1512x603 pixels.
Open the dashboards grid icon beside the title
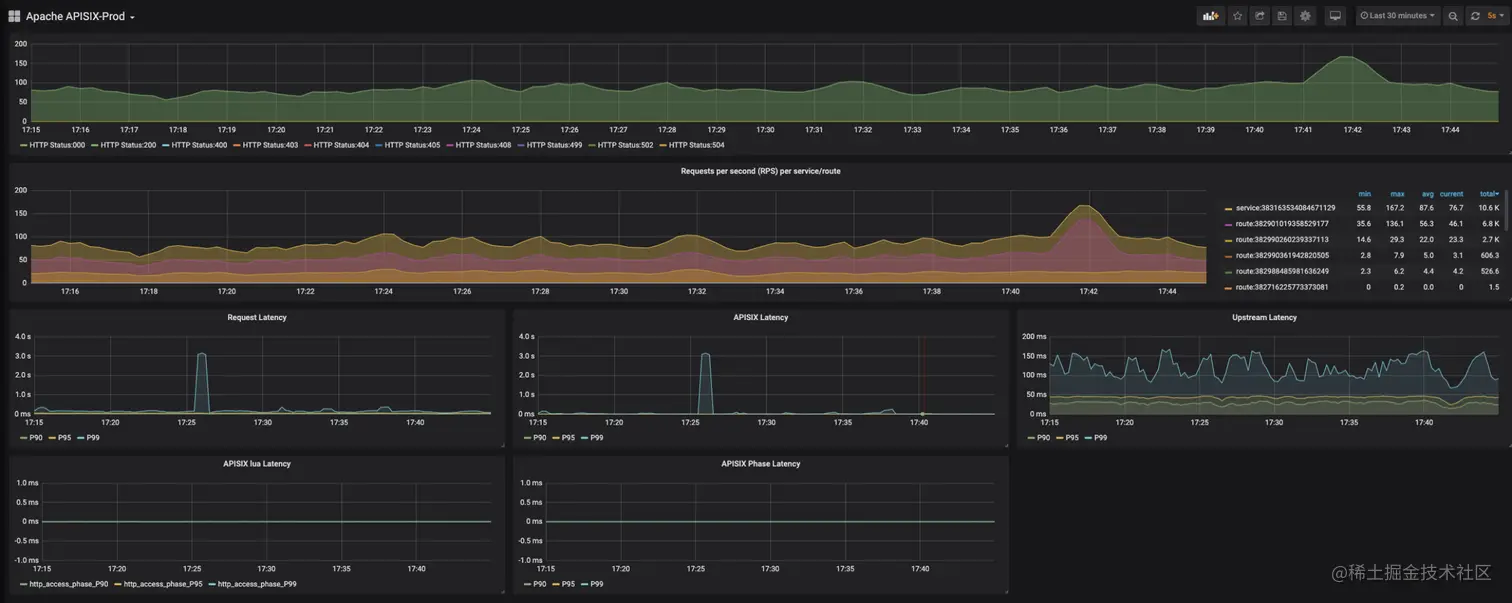tap(14, 16)
